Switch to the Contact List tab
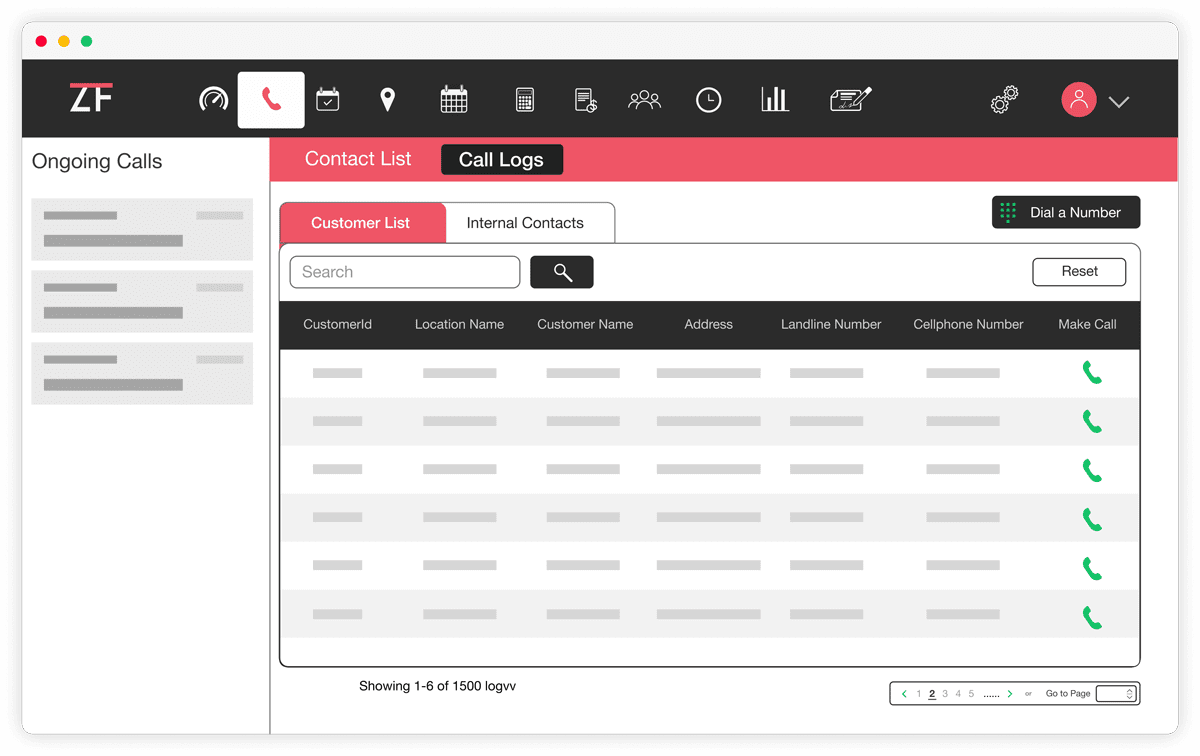This screenshot has width=1200, height=756. point(358,159)
